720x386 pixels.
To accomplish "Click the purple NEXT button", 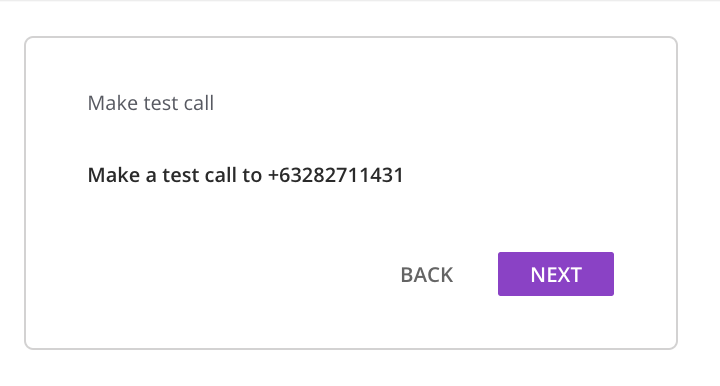I will click(556, 274).
